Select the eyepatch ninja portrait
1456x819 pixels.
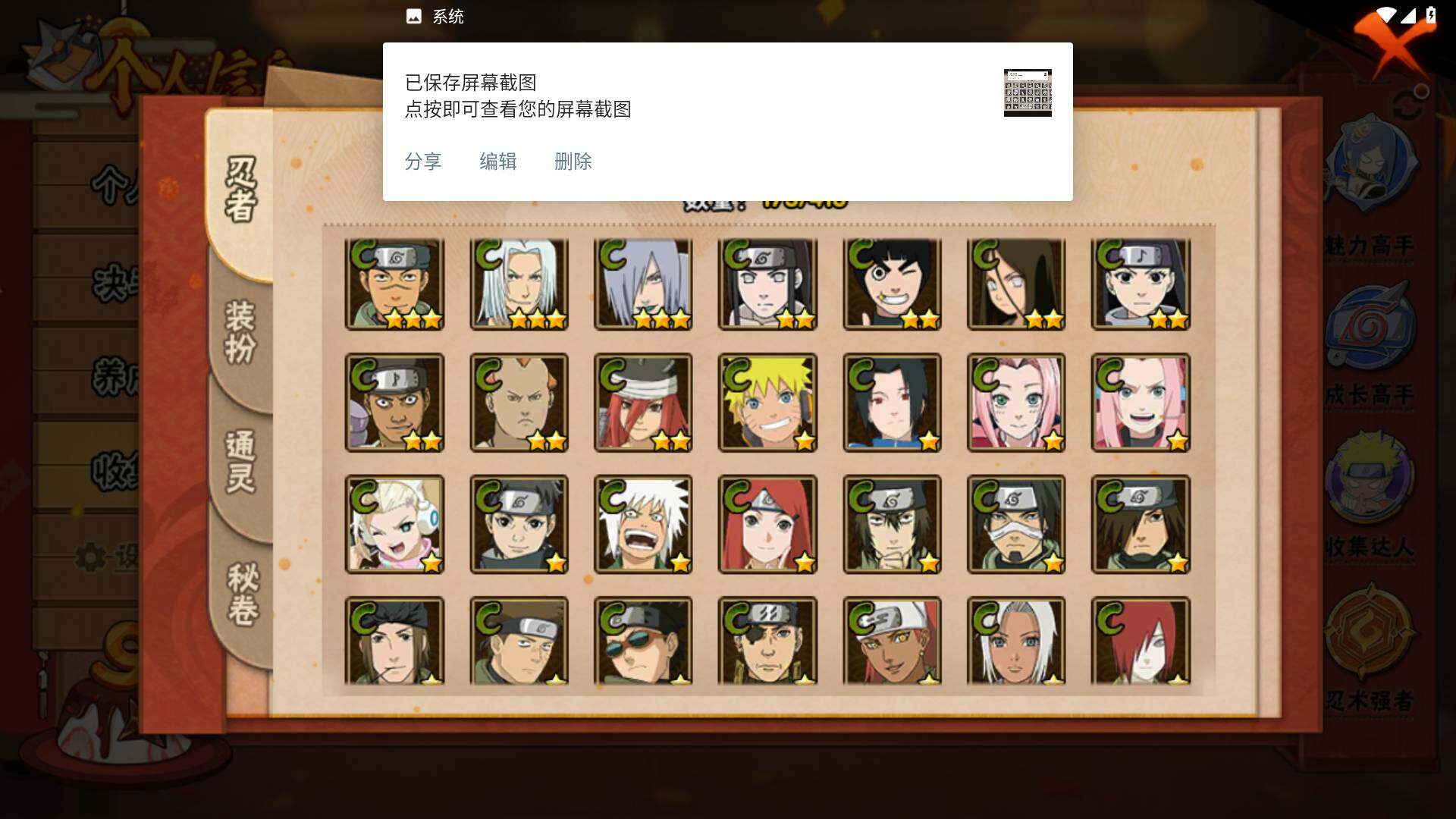click(x=767, y=641)
